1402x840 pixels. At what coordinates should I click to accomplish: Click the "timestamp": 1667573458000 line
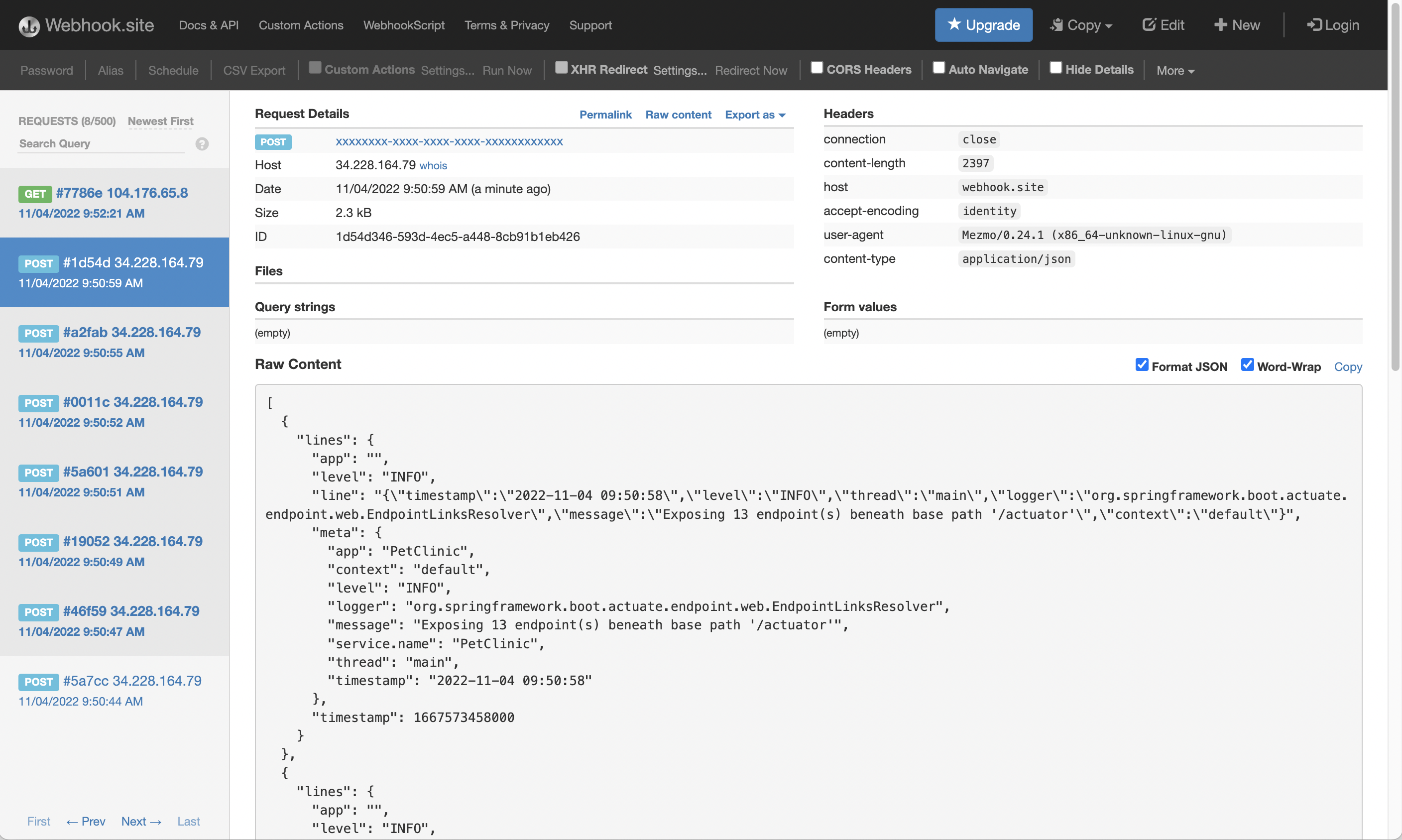coord(413,717)
